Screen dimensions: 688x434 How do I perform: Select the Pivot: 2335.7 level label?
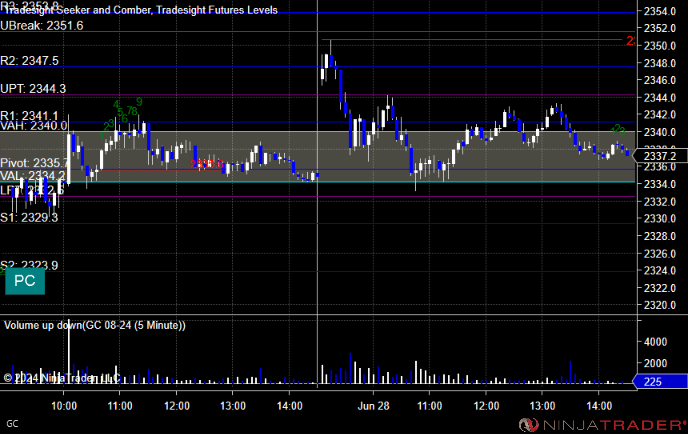[34, 163]
